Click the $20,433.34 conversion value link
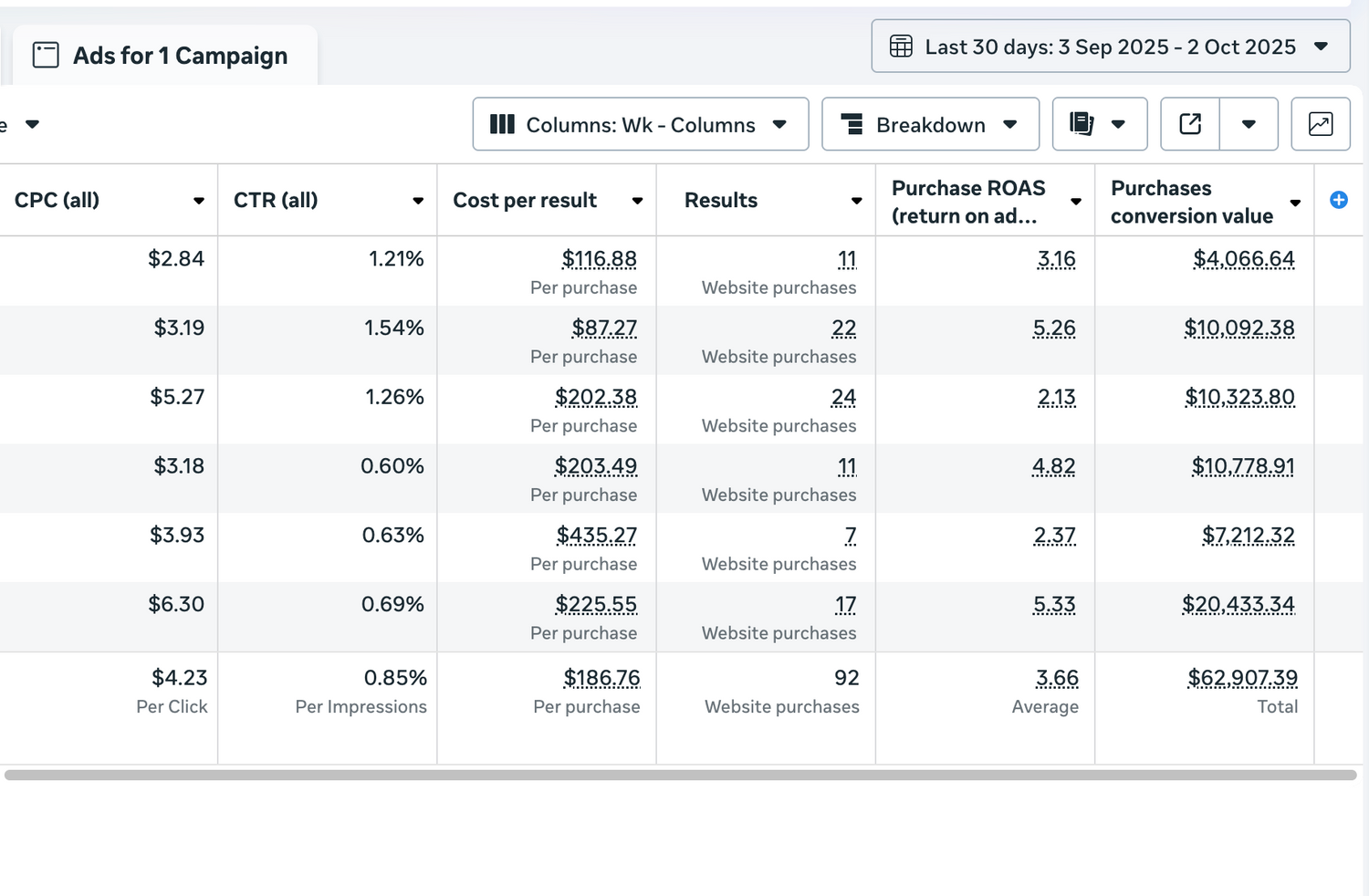This screenshot has height=896, width=1369. pos(1238,604)
